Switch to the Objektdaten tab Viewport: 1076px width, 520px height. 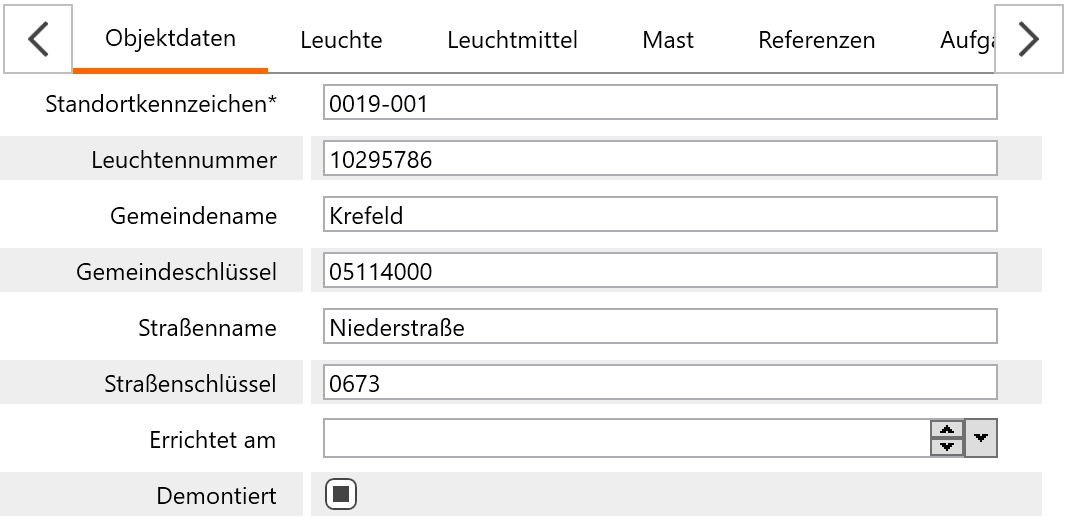pos(170,40)
